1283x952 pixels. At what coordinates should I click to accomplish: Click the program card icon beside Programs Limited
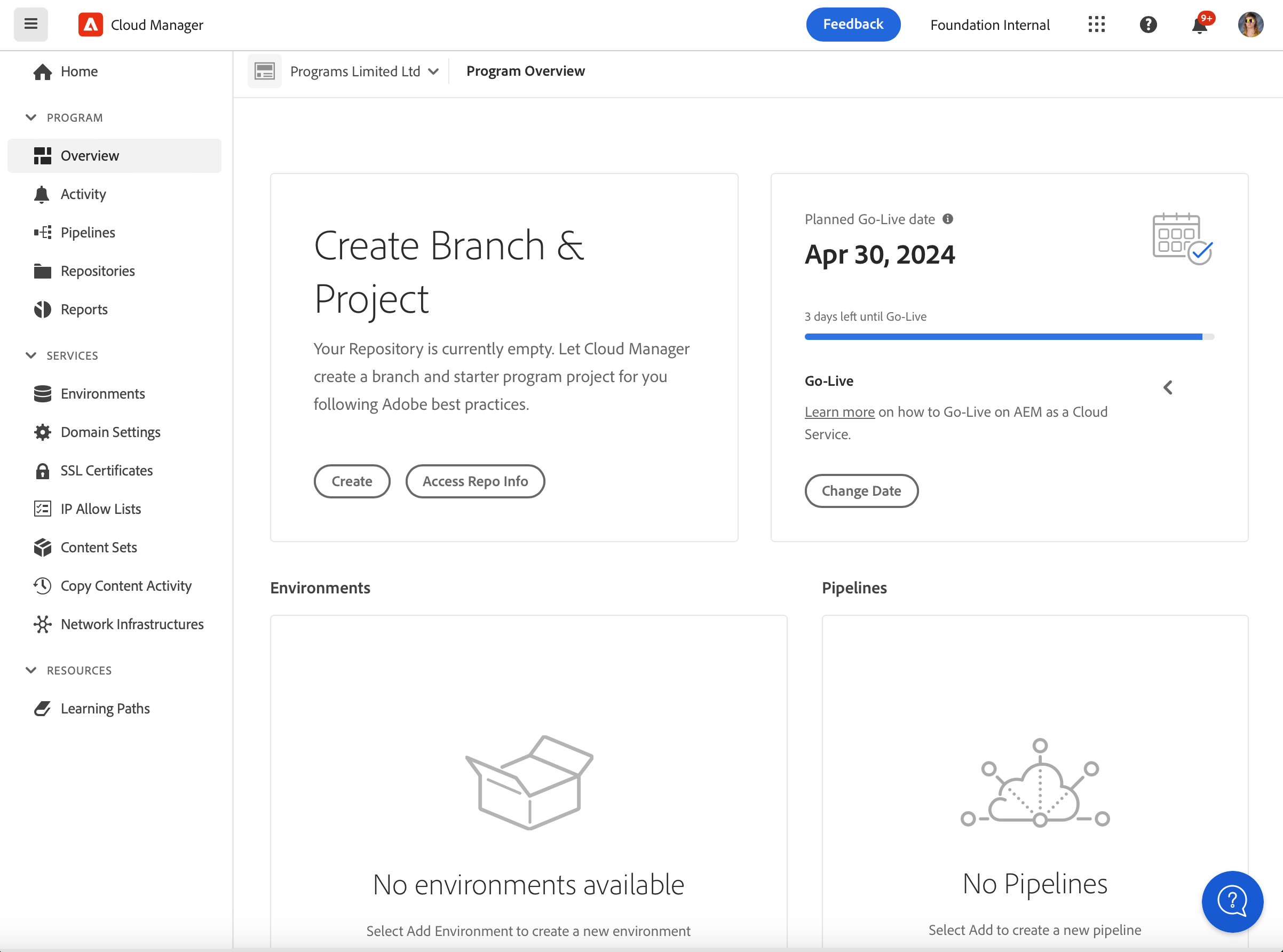[x=265, y=71]
